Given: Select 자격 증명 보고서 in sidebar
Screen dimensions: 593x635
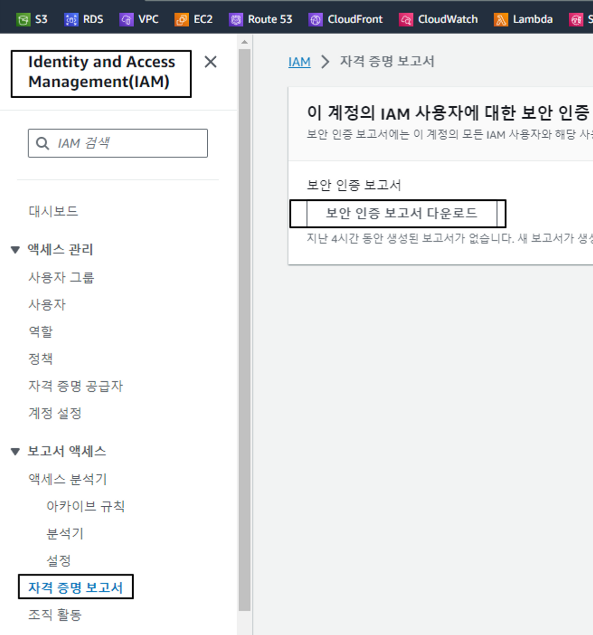Looking at the screenshot, I should coord(76,587).
